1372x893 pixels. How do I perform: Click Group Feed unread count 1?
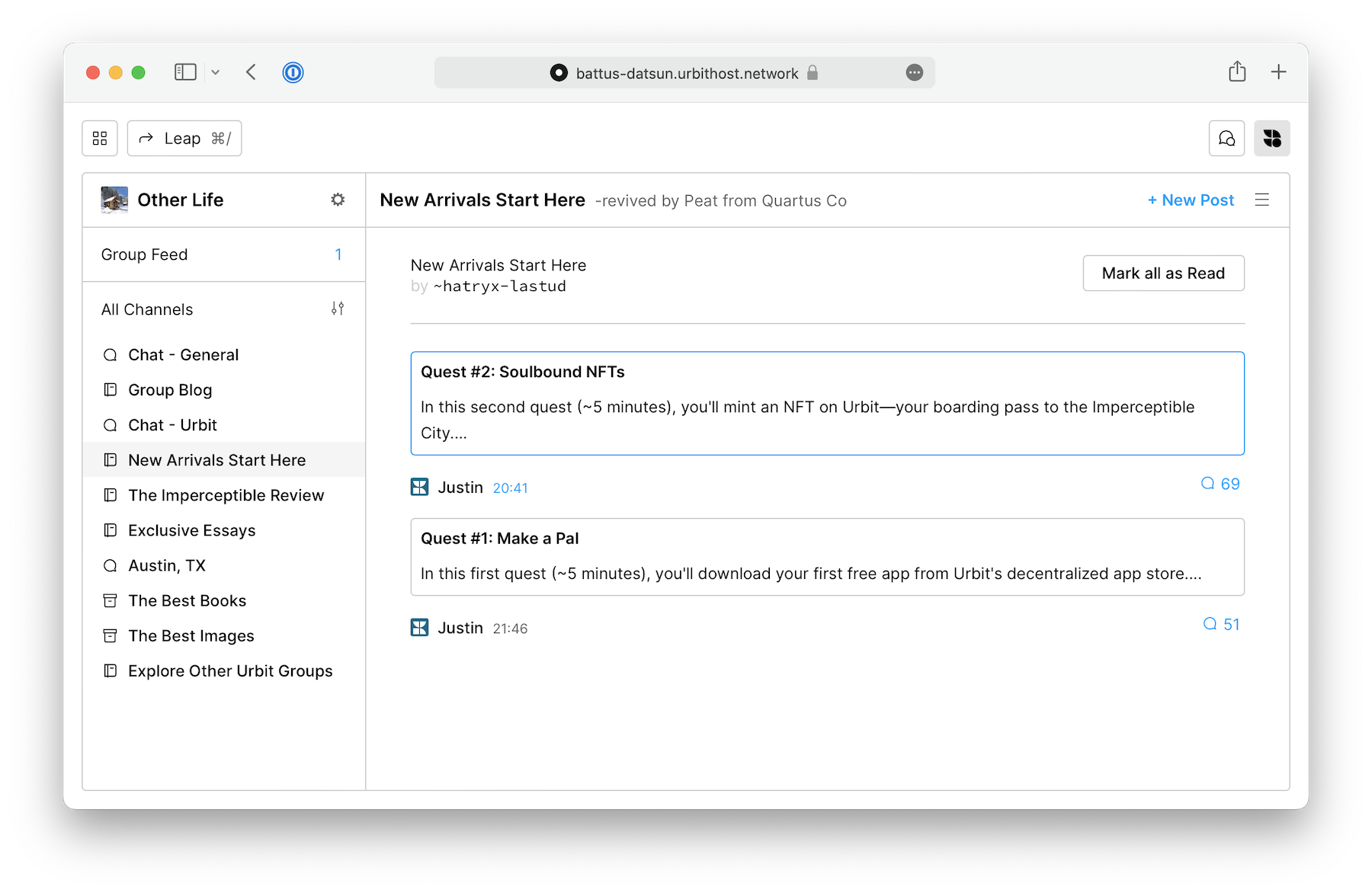338,254
